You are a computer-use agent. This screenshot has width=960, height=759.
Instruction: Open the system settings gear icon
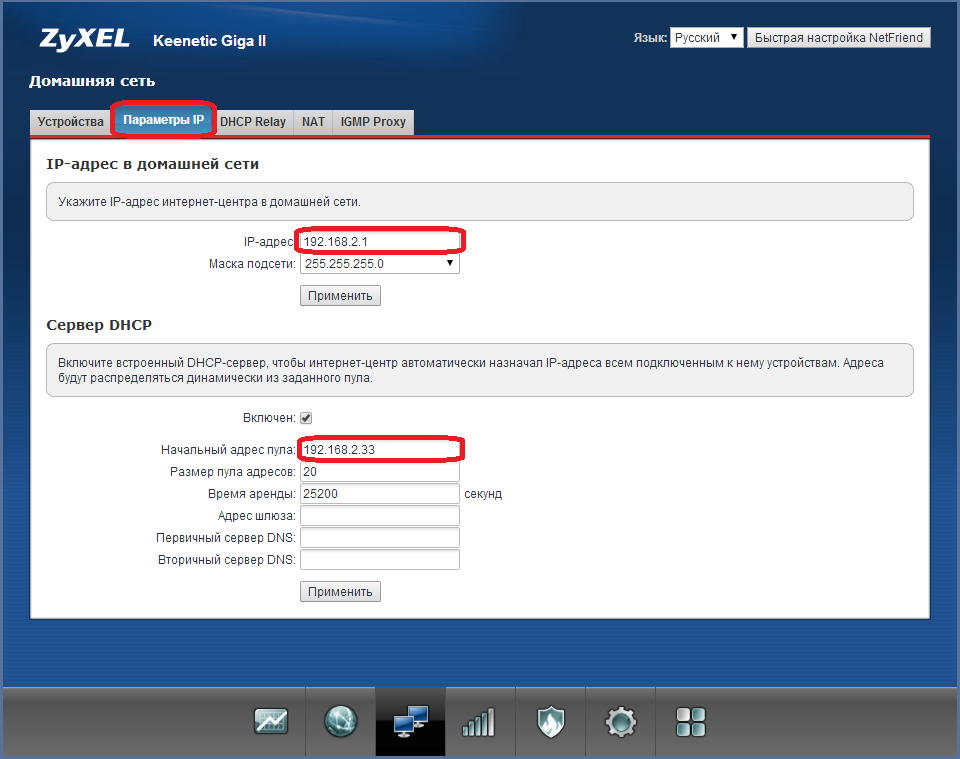point(621,721)
